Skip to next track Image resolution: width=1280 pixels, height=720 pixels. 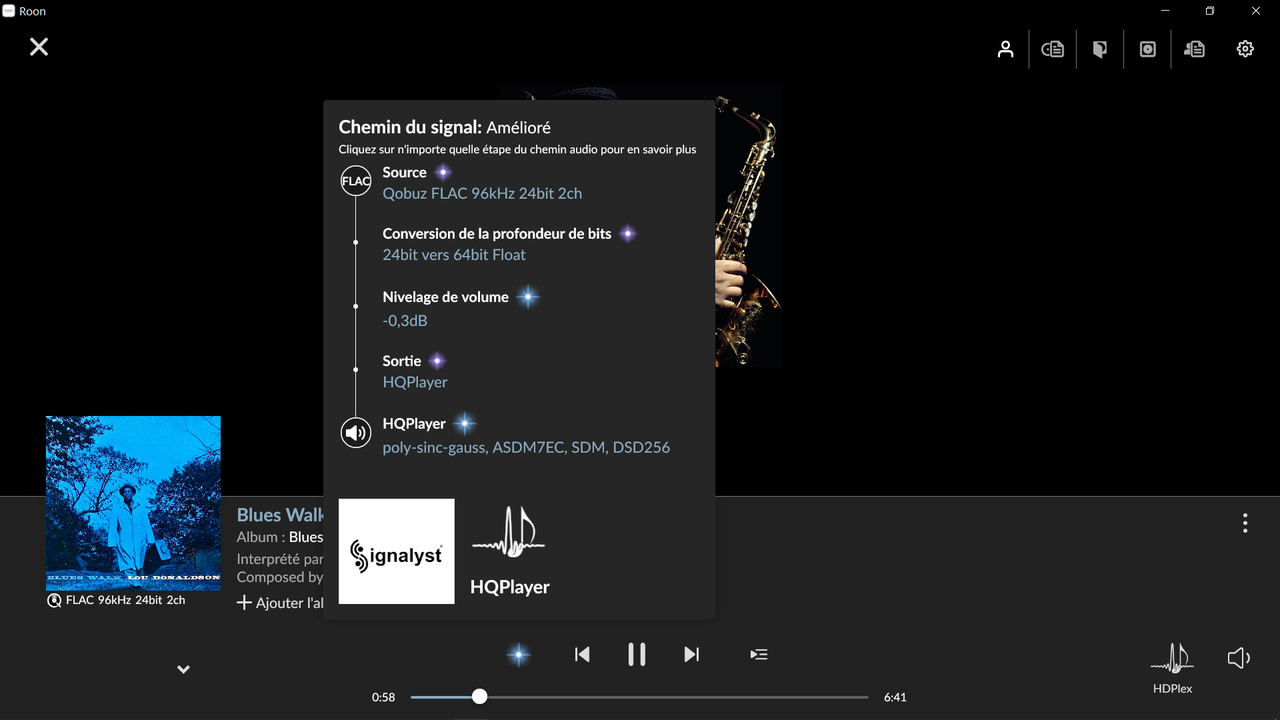[691, 654]
